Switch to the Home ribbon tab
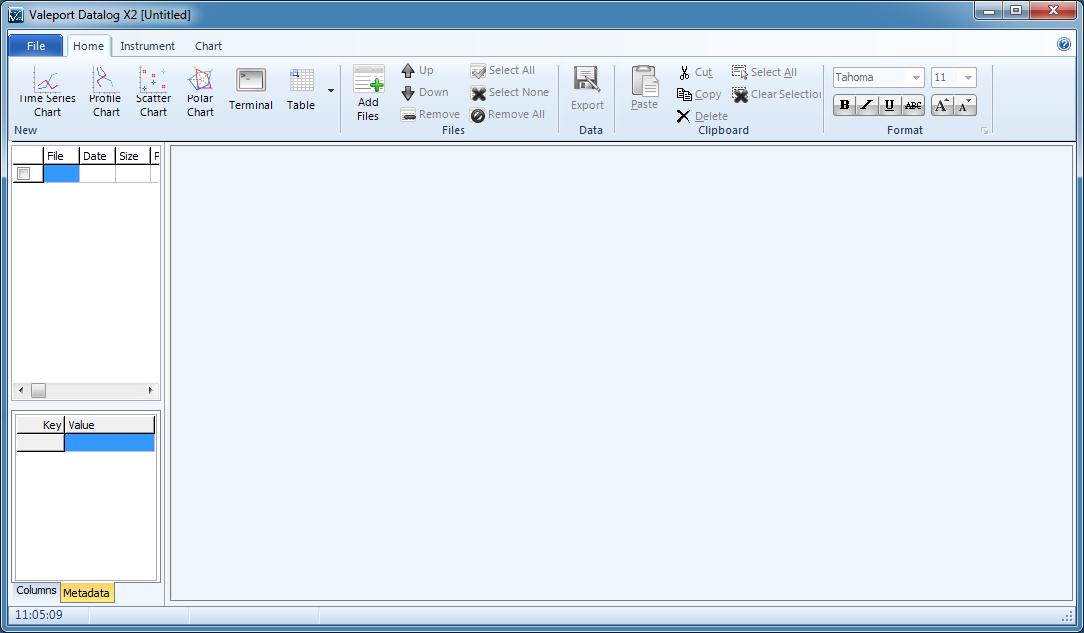This screenshot has width=1084, height=633. click(x=88, y=46)
